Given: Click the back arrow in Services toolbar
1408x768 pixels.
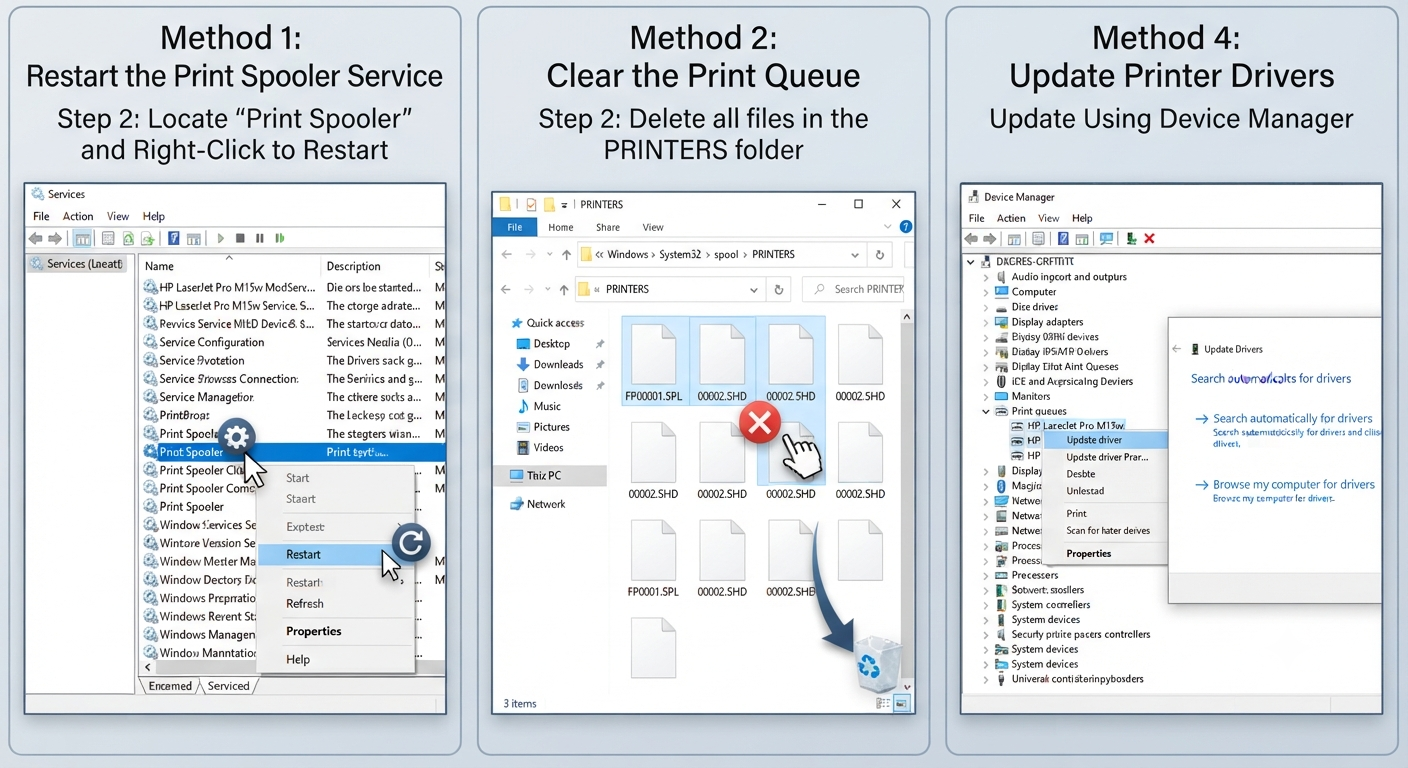Looking at the screenshot, I should tap(36, 238).
